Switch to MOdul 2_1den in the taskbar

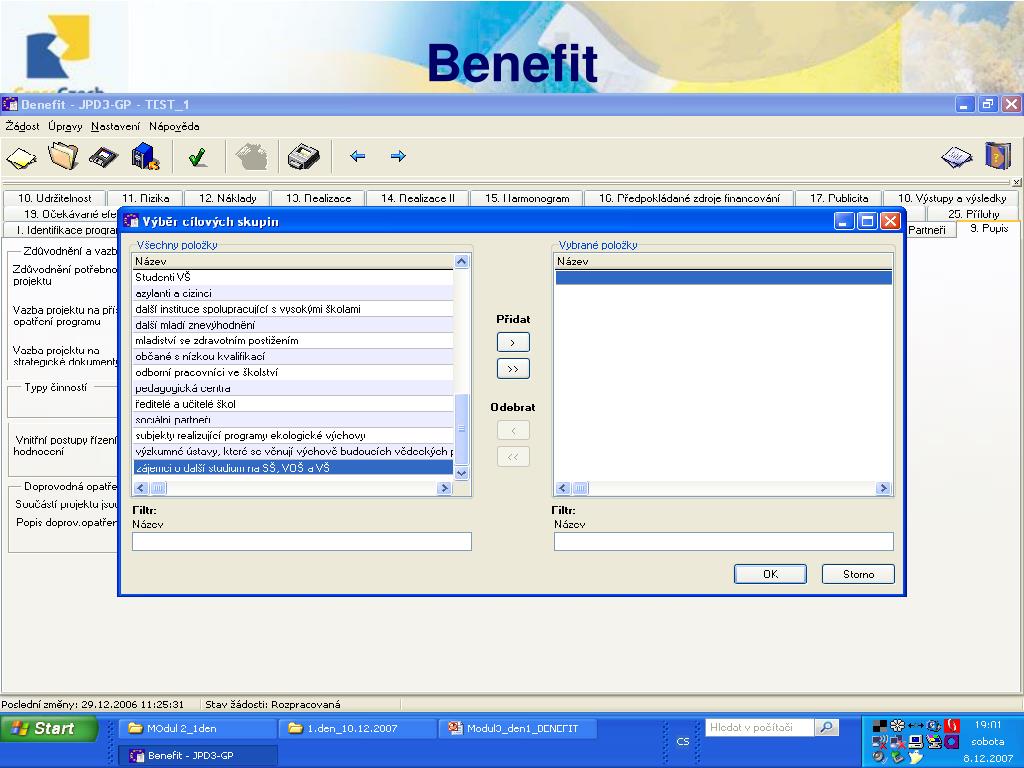pyautogui.click(x=198, y=728)
